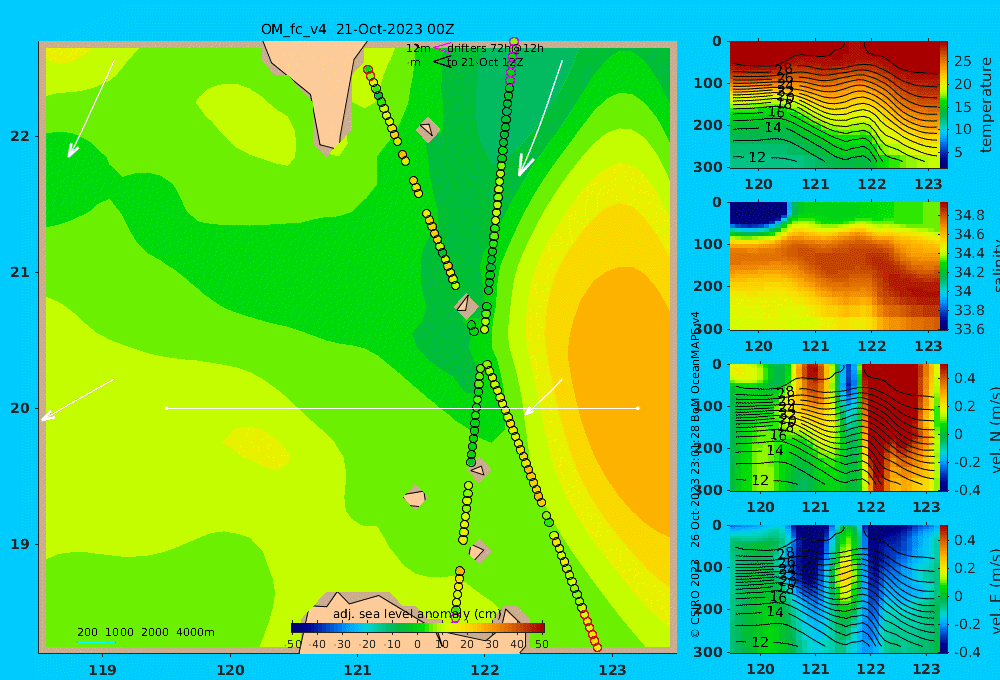Open the salinity section plot

pos(834,266)
